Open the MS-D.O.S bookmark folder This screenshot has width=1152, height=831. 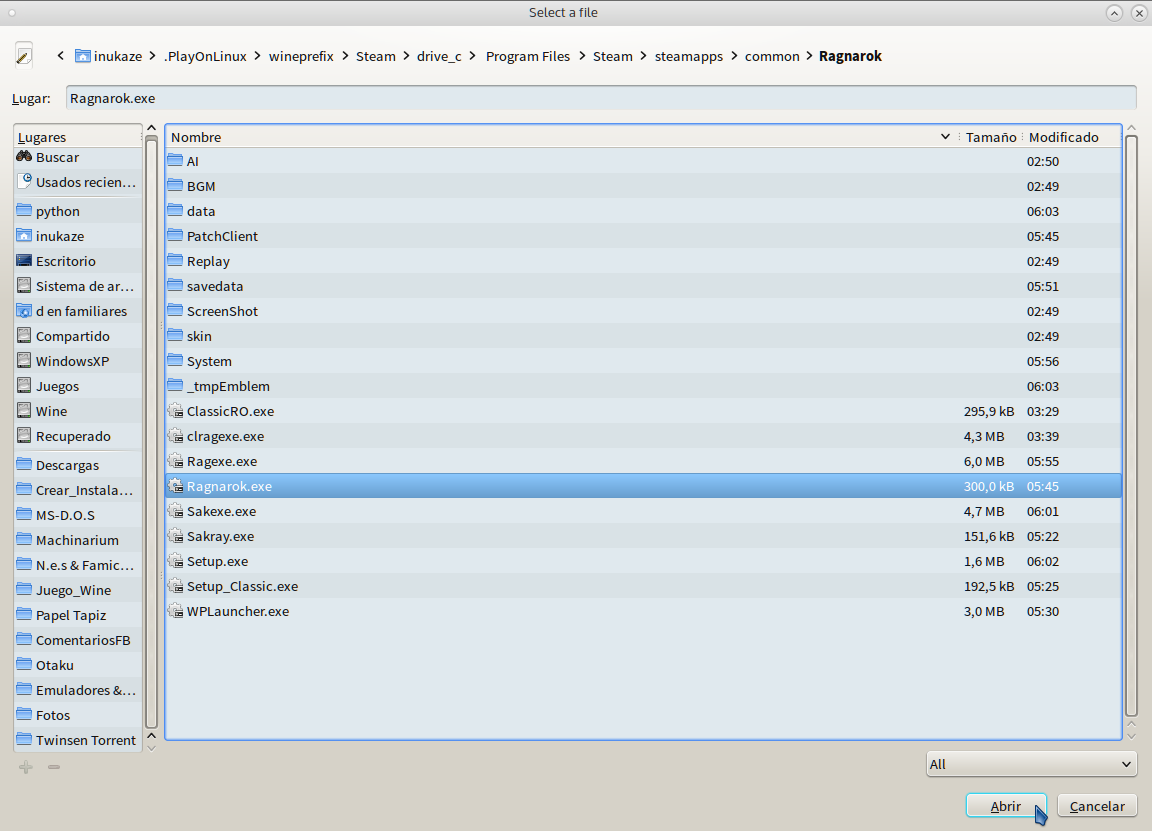pyautogui.click(x=78, y=515)
